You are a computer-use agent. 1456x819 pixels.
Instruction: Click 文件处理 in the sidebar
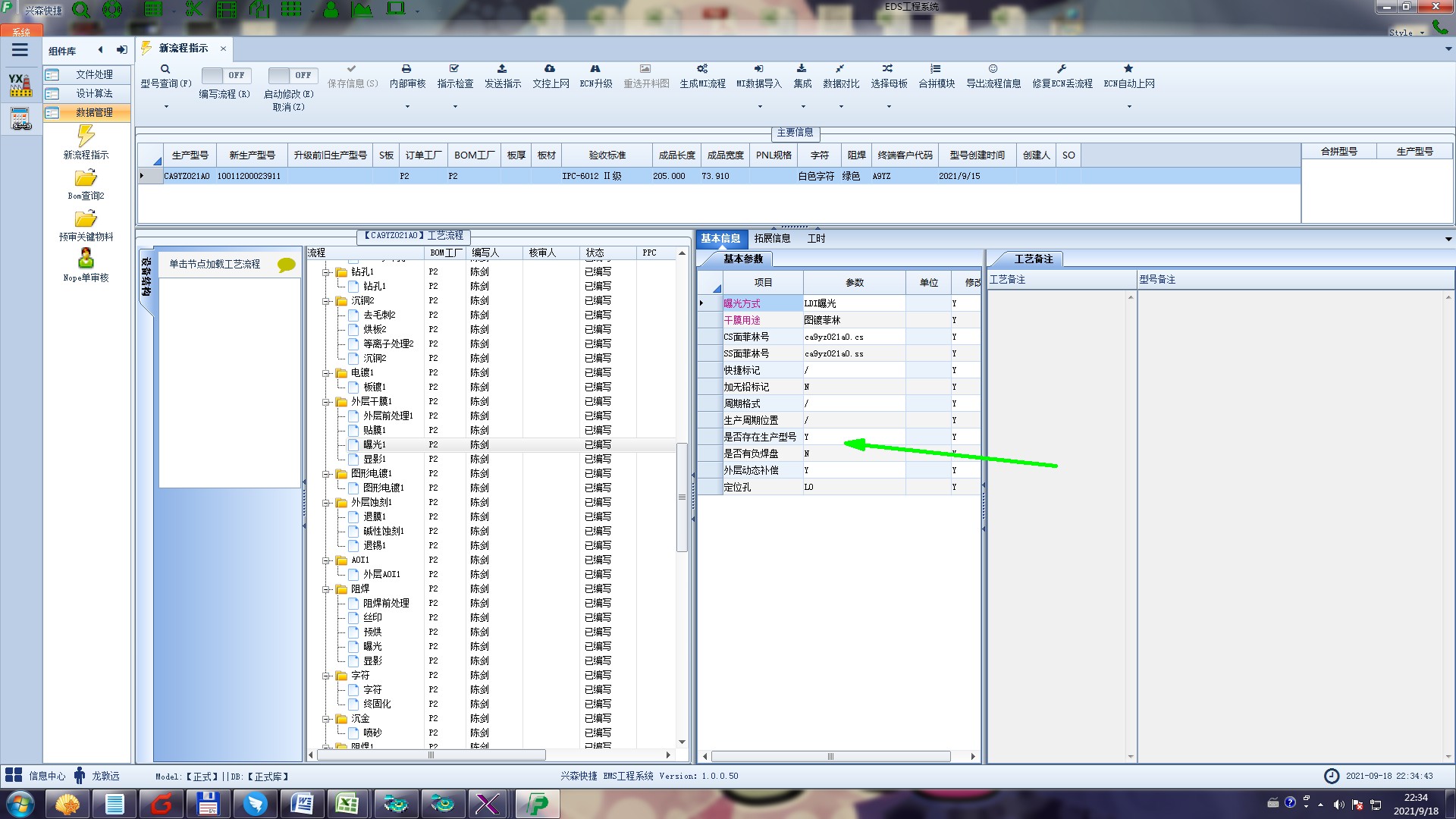[x=93, y=74]
